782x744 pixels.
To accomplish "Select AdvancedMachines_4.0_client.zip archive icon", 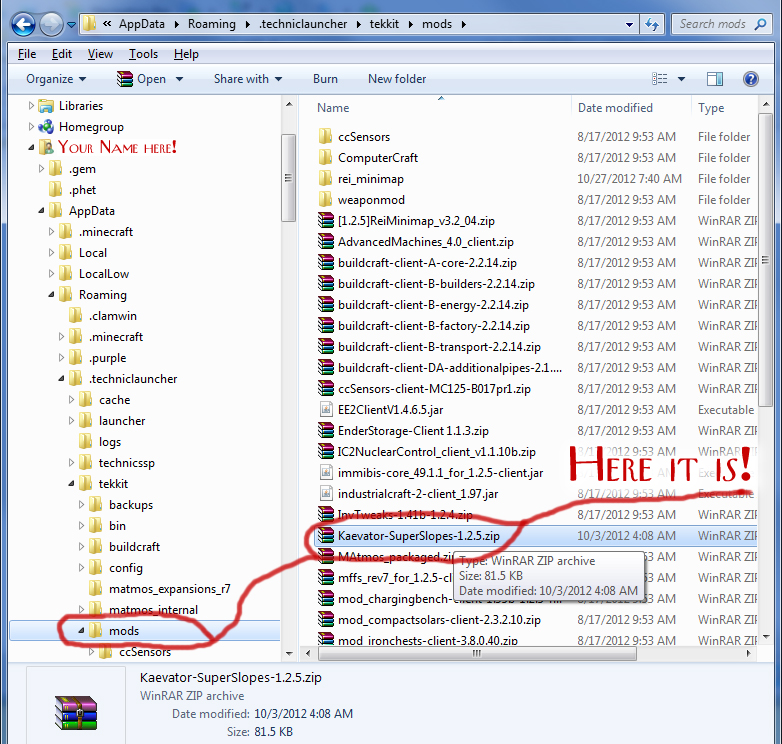I will [x=326, y=241].
